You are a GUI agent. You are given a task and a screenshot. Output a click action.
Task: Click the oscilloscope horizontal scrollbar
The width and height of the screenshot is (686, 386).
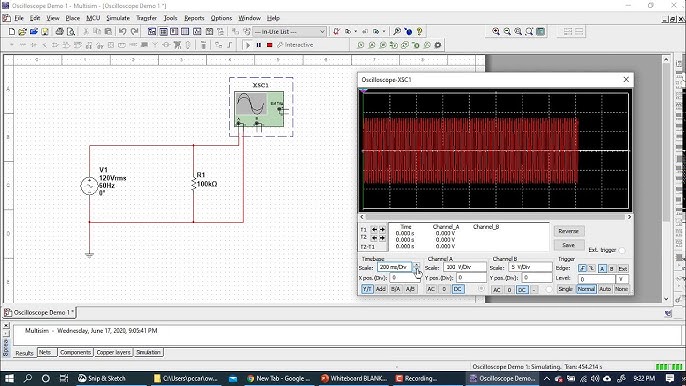point(495,217)
